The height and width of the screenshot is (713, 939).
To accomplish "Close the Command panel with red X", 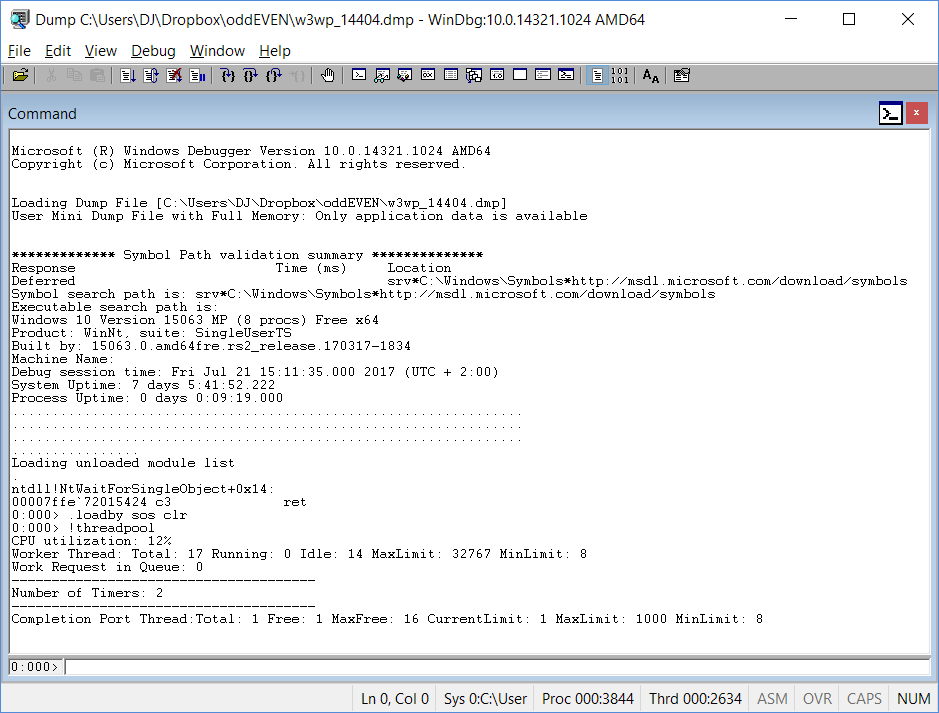I will click(x=916, y=113).
